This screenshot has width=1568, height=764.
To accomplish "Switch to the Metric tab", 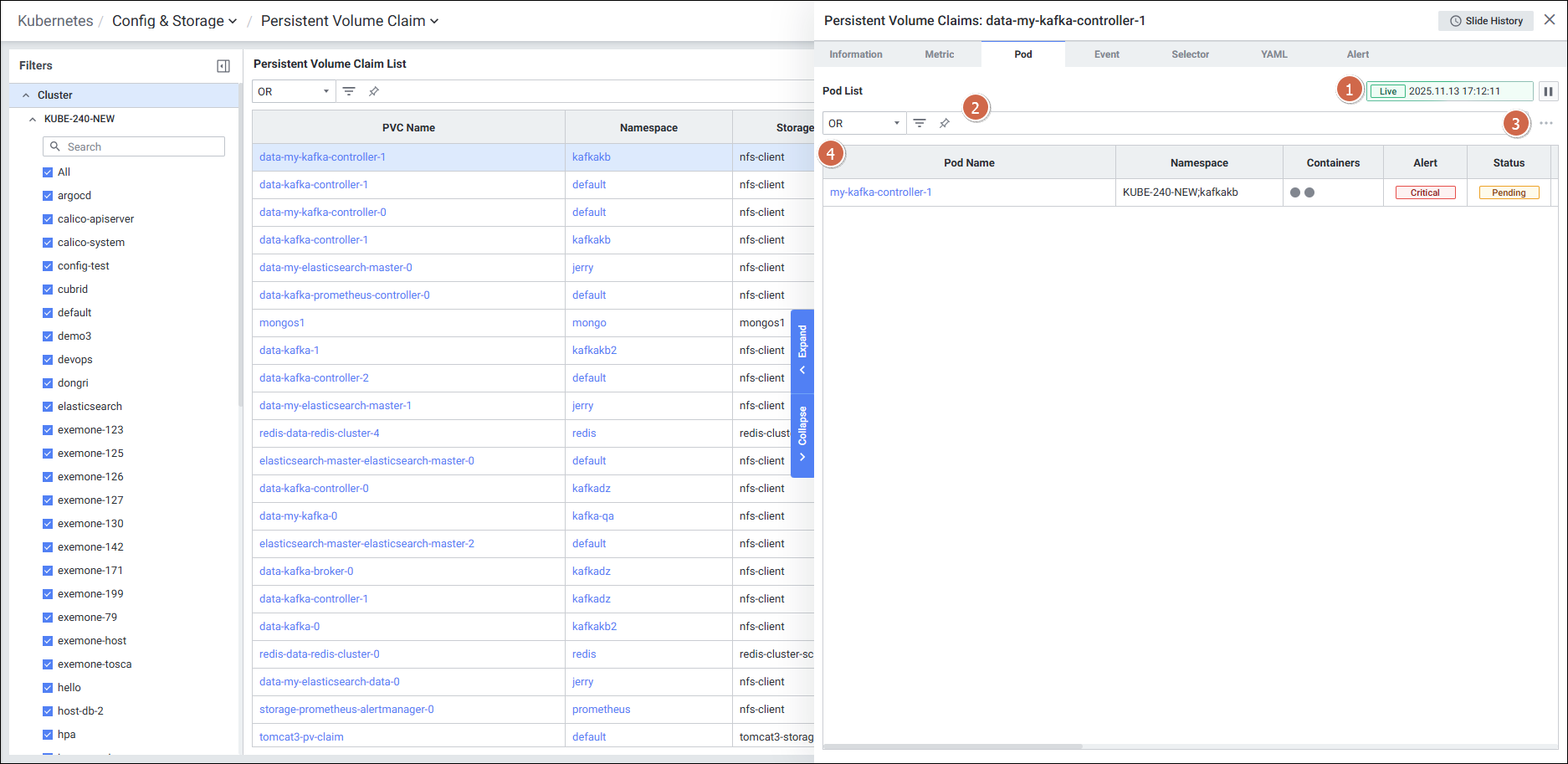I will [939, 54].
